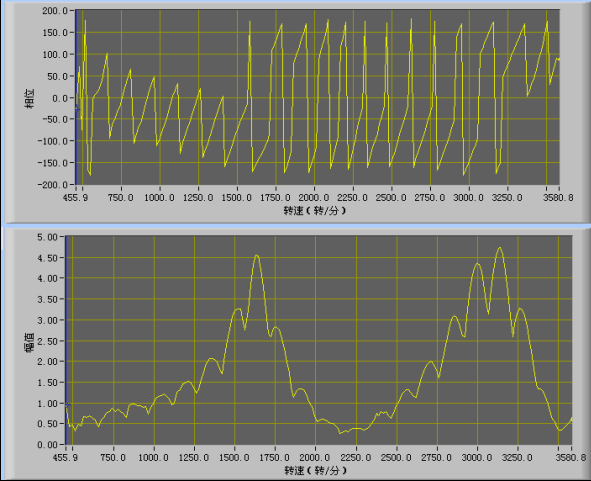Click the 转速 (转/分) label under amplitude chart
Image resolution: width=591 pixels, height=481 pixels.
click(315, 470)
